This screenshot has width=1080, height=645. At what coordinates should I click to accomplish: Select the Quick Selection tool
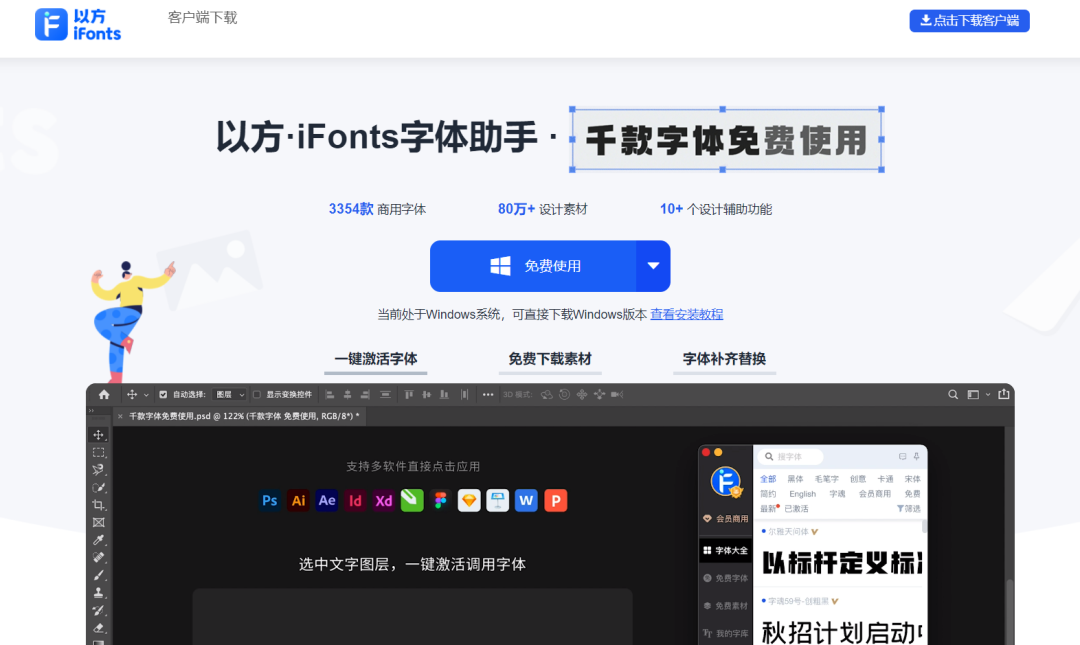coord(98,487)
